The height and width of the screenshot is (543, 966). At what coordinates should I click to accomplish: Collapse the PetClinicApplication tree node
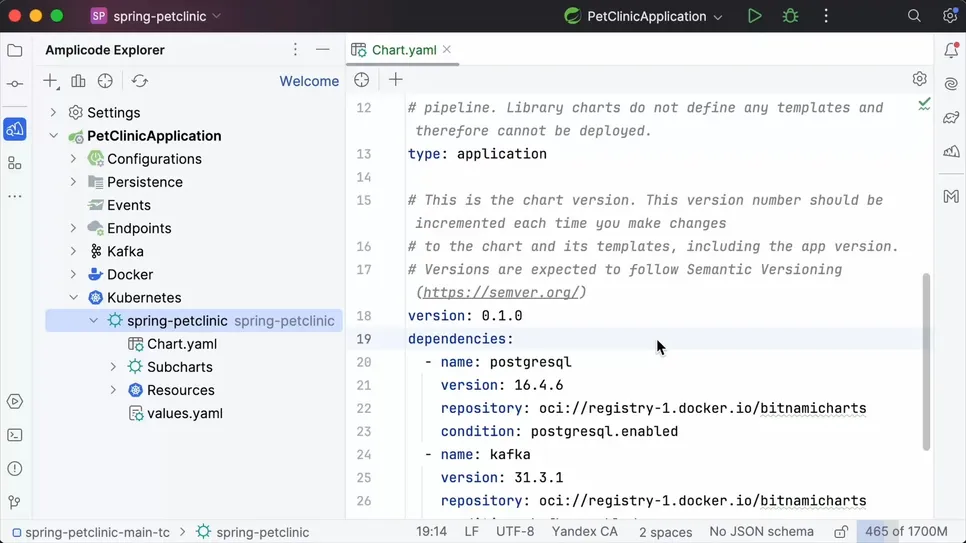(54, 136)
